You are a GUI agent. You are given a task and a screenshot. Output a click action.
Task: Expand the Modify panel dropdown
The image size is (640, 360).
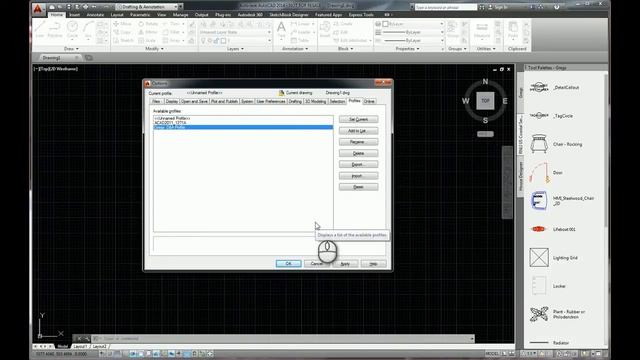click(154, 49)
